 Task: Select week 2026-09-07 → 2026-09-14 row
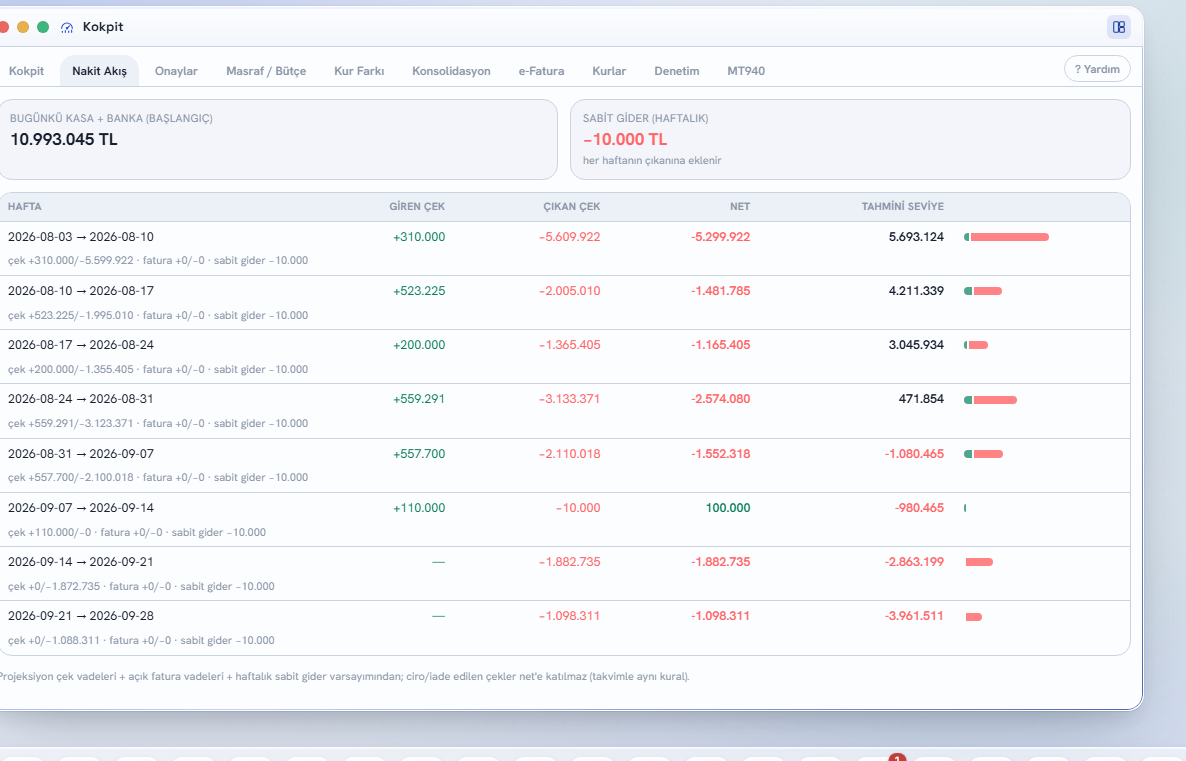[565, 519]
